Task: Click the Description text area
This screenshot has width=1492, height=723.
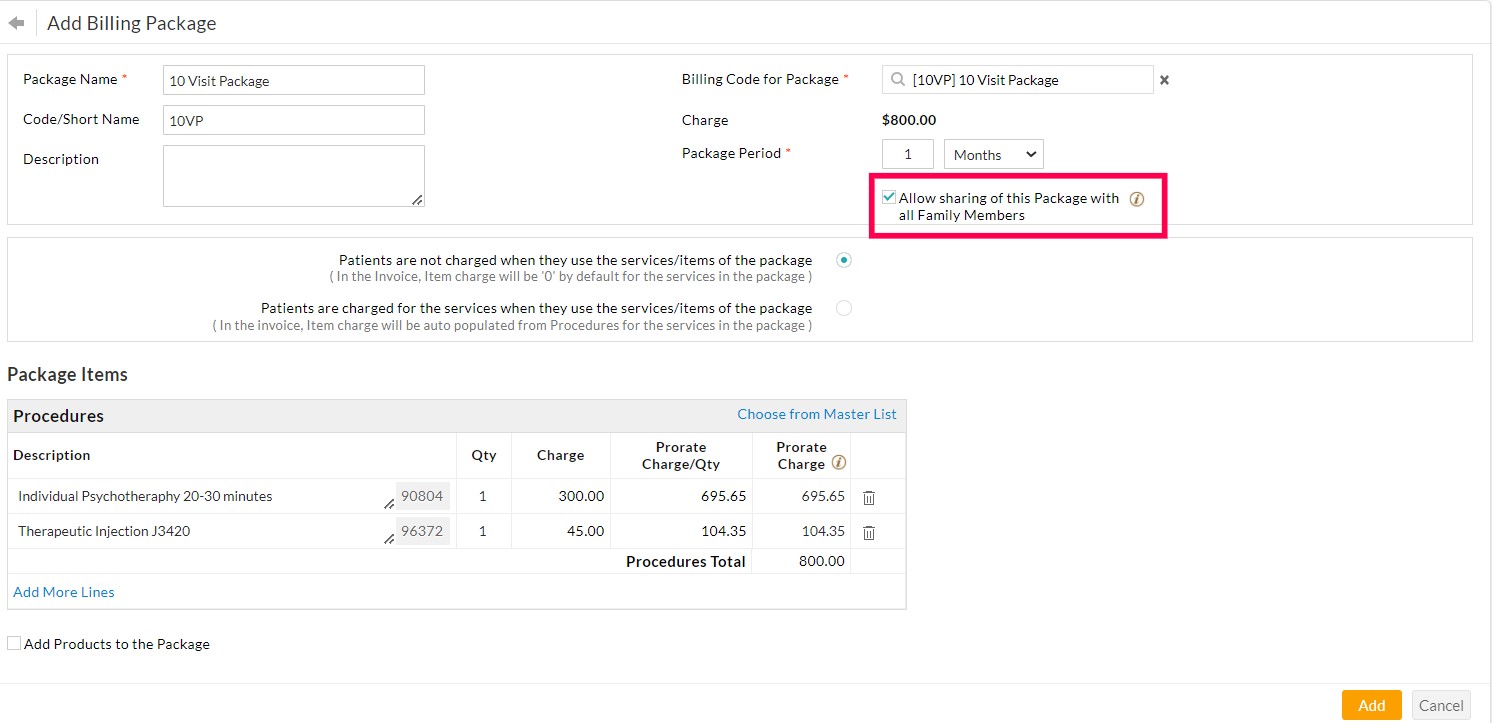Action: 293,176
